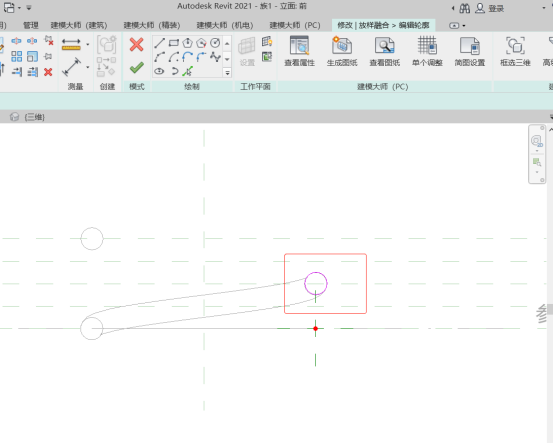Viewport: 554px width, 443px height.
Task: Open 简图设置 settings
Action: point(470,51)
